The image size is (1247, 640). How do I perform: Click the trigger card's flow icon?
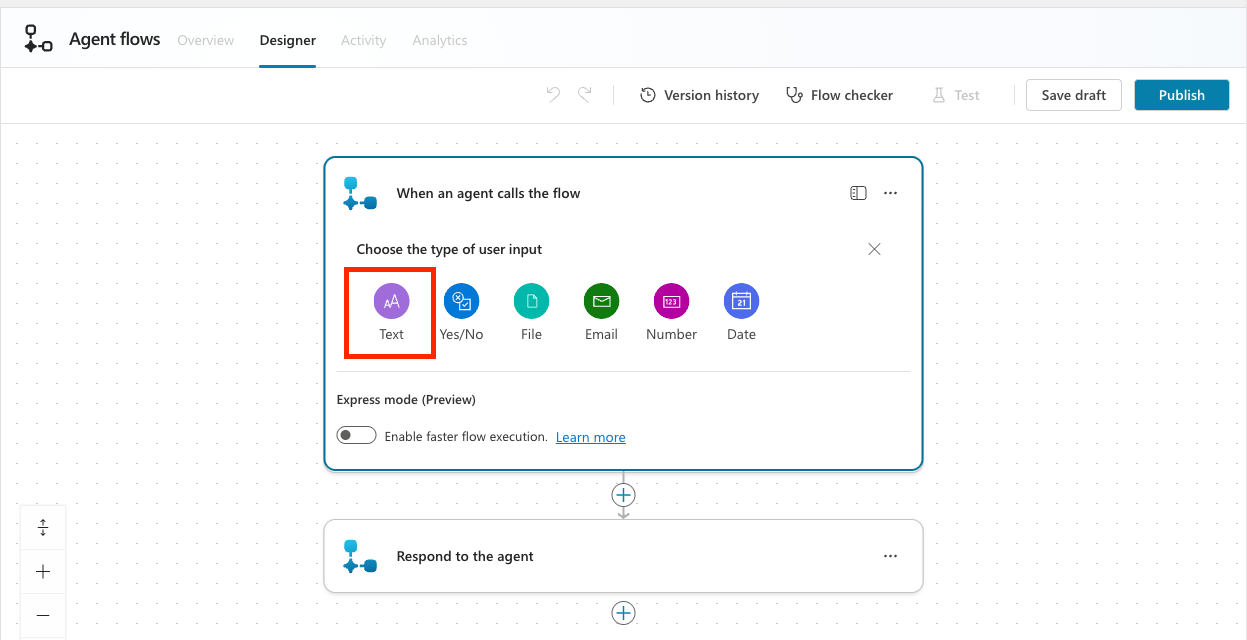tap(360, 193)
